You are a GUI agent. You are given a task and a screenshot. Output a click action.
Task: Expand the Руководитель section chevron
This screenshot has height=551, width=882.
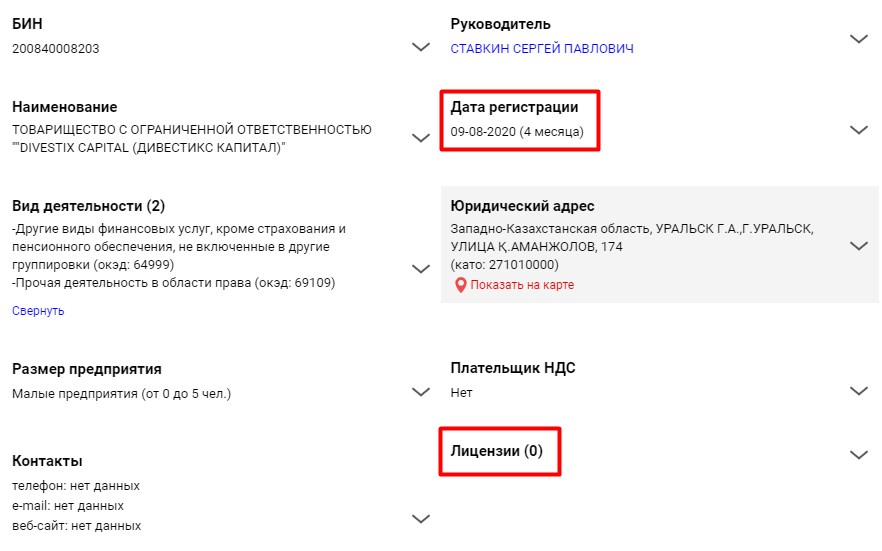(858, 39)
